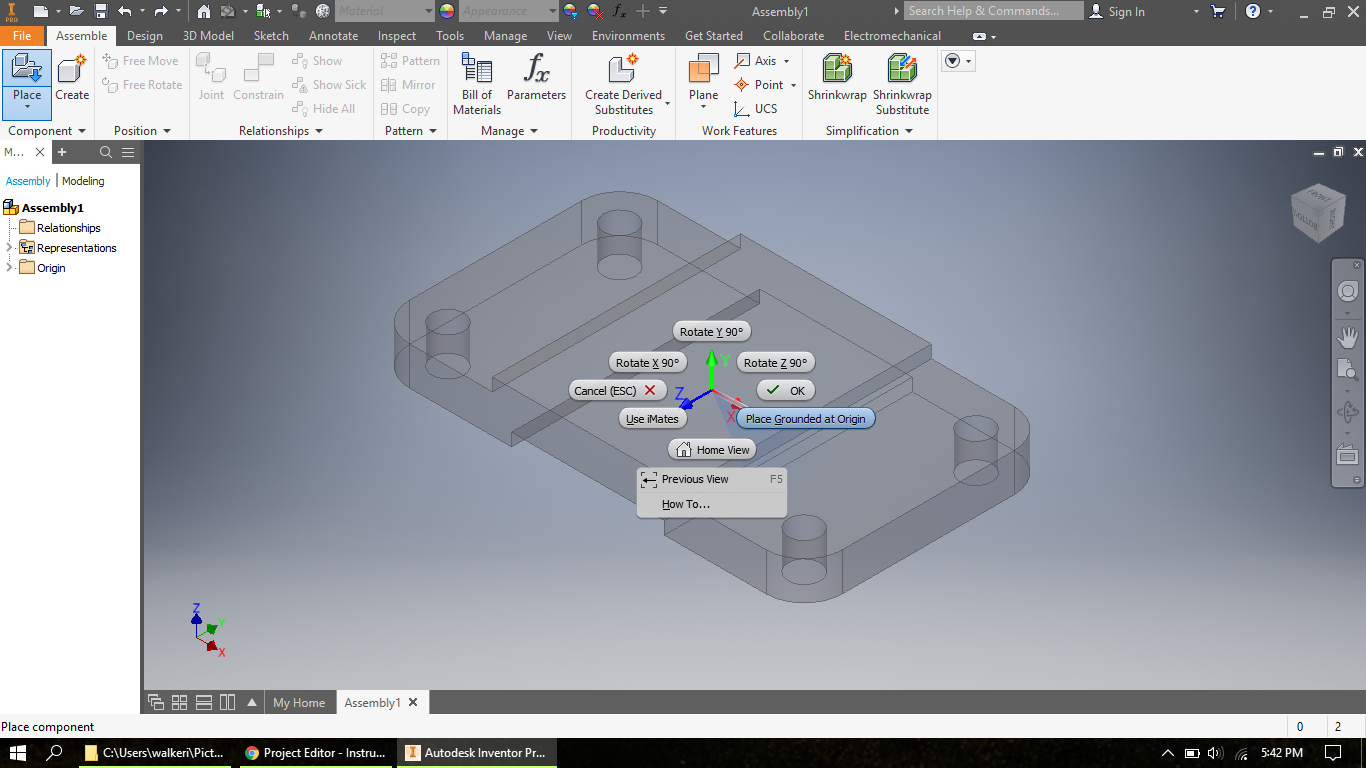Activate the Pan tool in the navigation bar

pos(1347,337)
